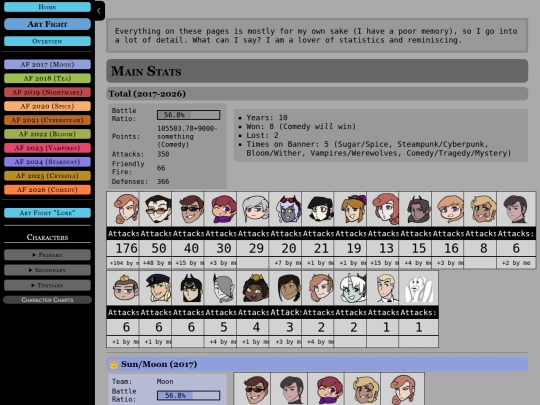Click the Friendly Fire value 66
Viewport: 540px width, 405px height.
(x=161, y=168)
